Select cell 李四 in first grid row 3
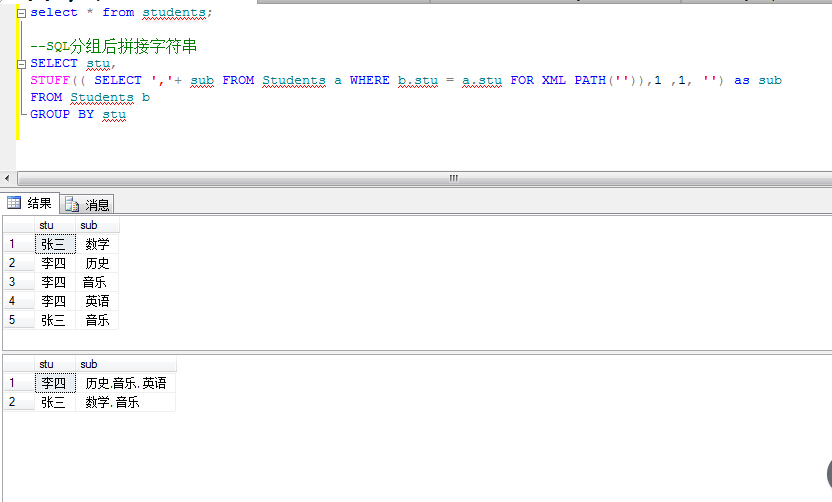 tap(55, 282)
